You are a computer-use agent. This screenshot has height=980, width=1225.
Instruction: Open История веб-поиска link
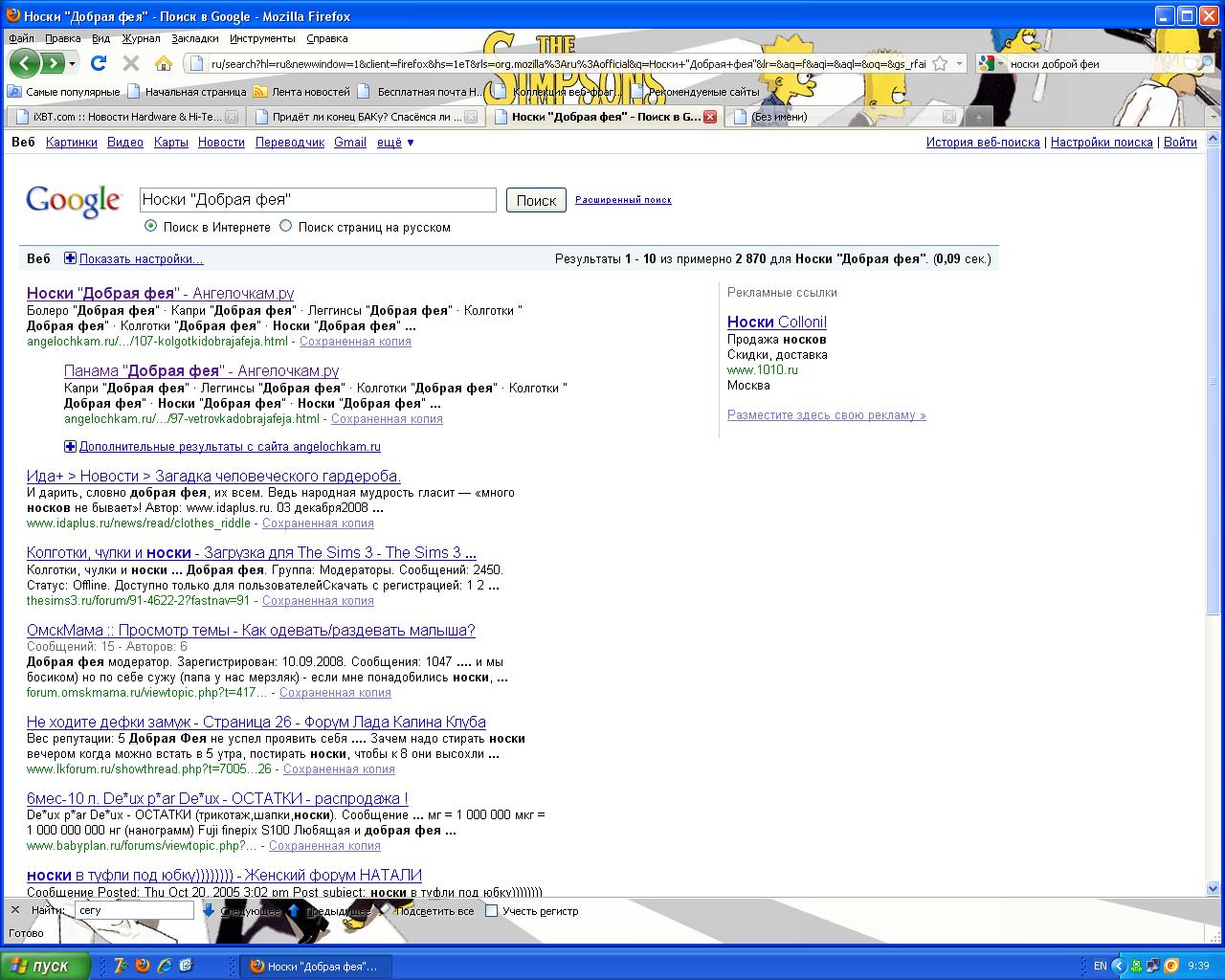click(x=983, y=142)
